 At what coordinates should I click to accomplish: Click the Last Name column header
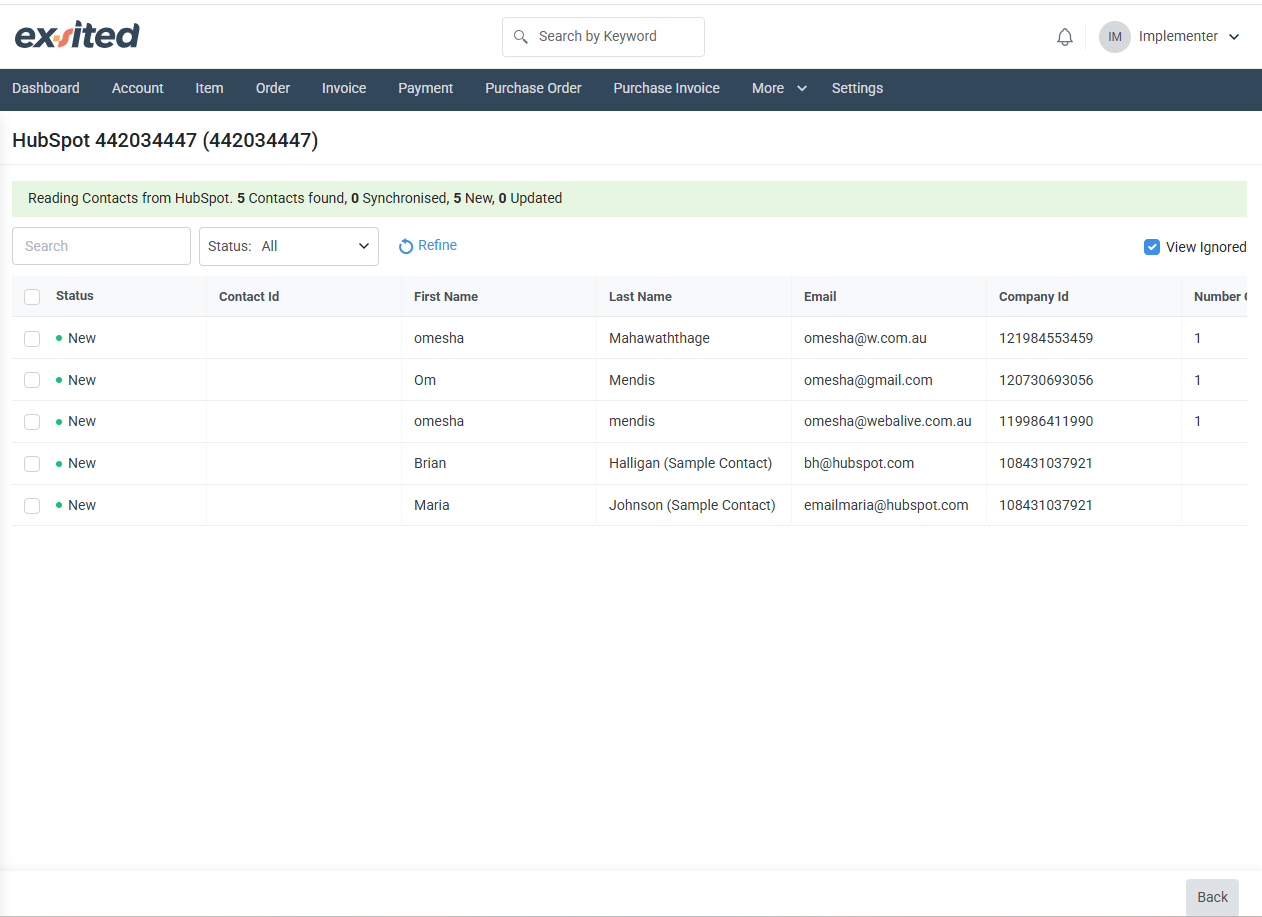pyautogui.click(x=640, y=297)
